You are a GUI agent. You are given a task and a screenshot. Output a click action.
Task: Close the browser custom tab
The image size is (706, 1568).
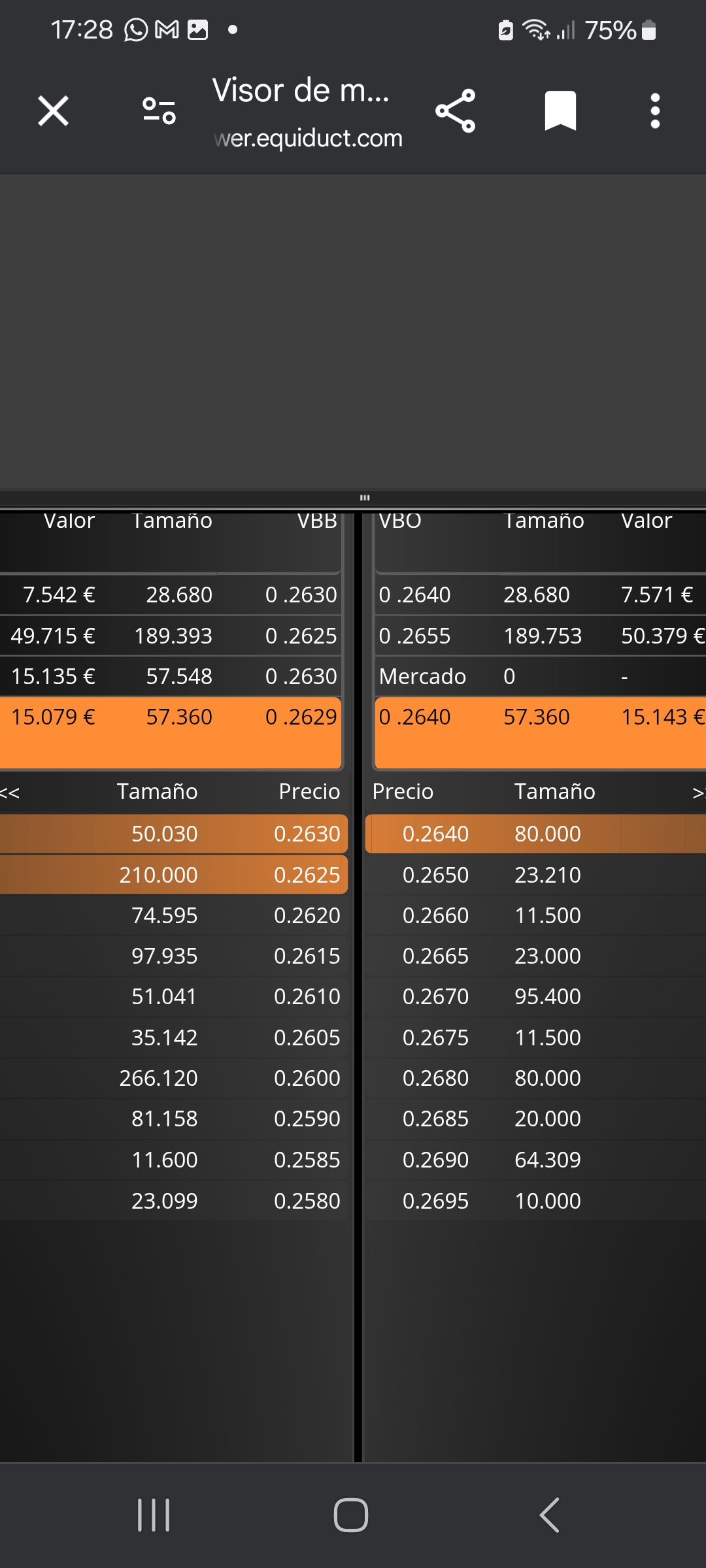[x=53, y=111]
